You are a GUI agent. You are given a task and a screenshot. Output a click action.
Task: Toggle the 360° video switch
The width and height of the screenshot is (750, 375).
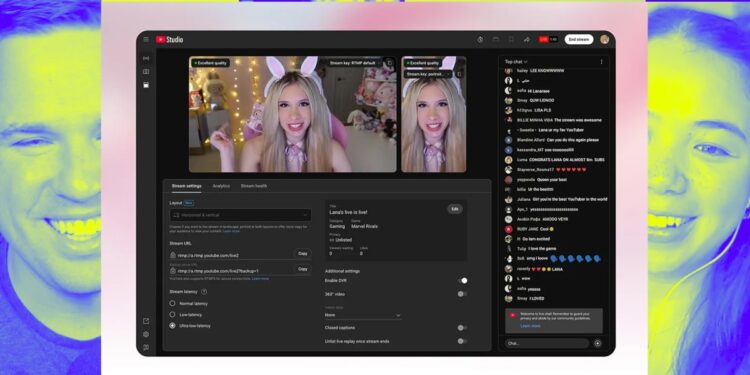pyautogui.click(x=462, y=294)
